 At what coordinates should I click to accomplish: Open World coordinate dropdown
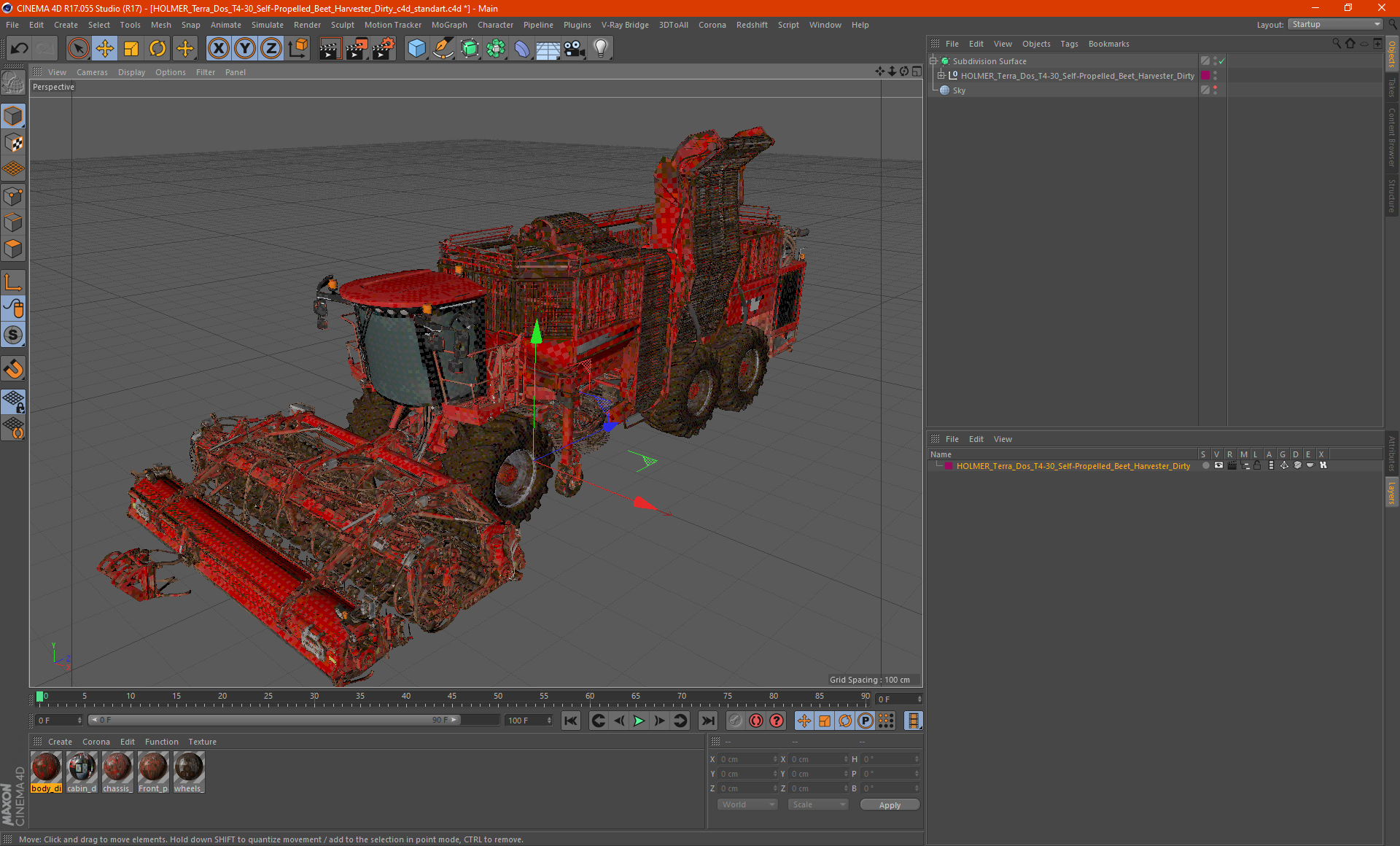[x=747, y=804]
